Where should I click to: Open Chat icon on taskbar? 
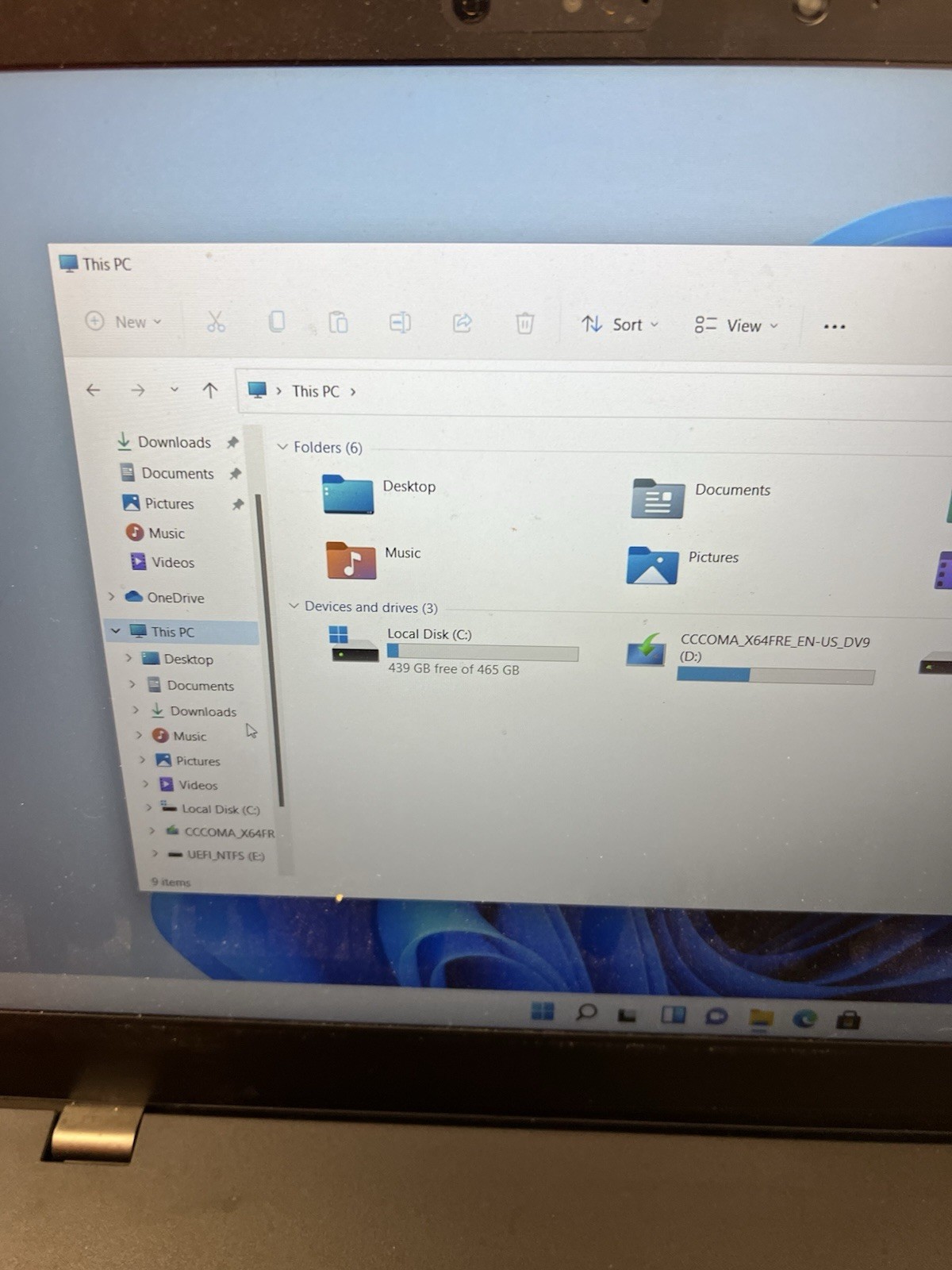pyautogui.click(x=716, y=1016)
